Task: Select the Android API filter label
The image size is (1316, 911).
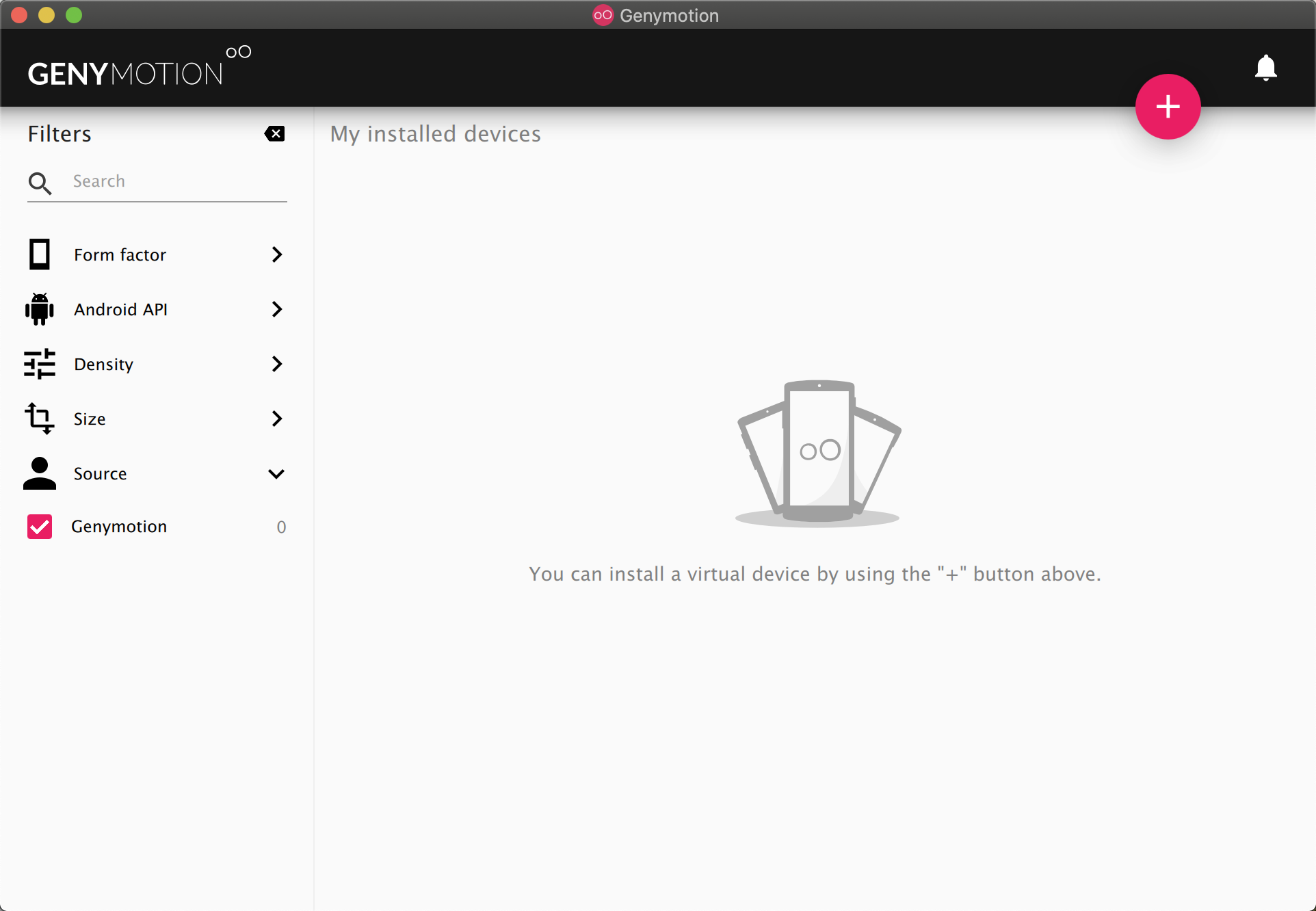Action: point(120,309)
